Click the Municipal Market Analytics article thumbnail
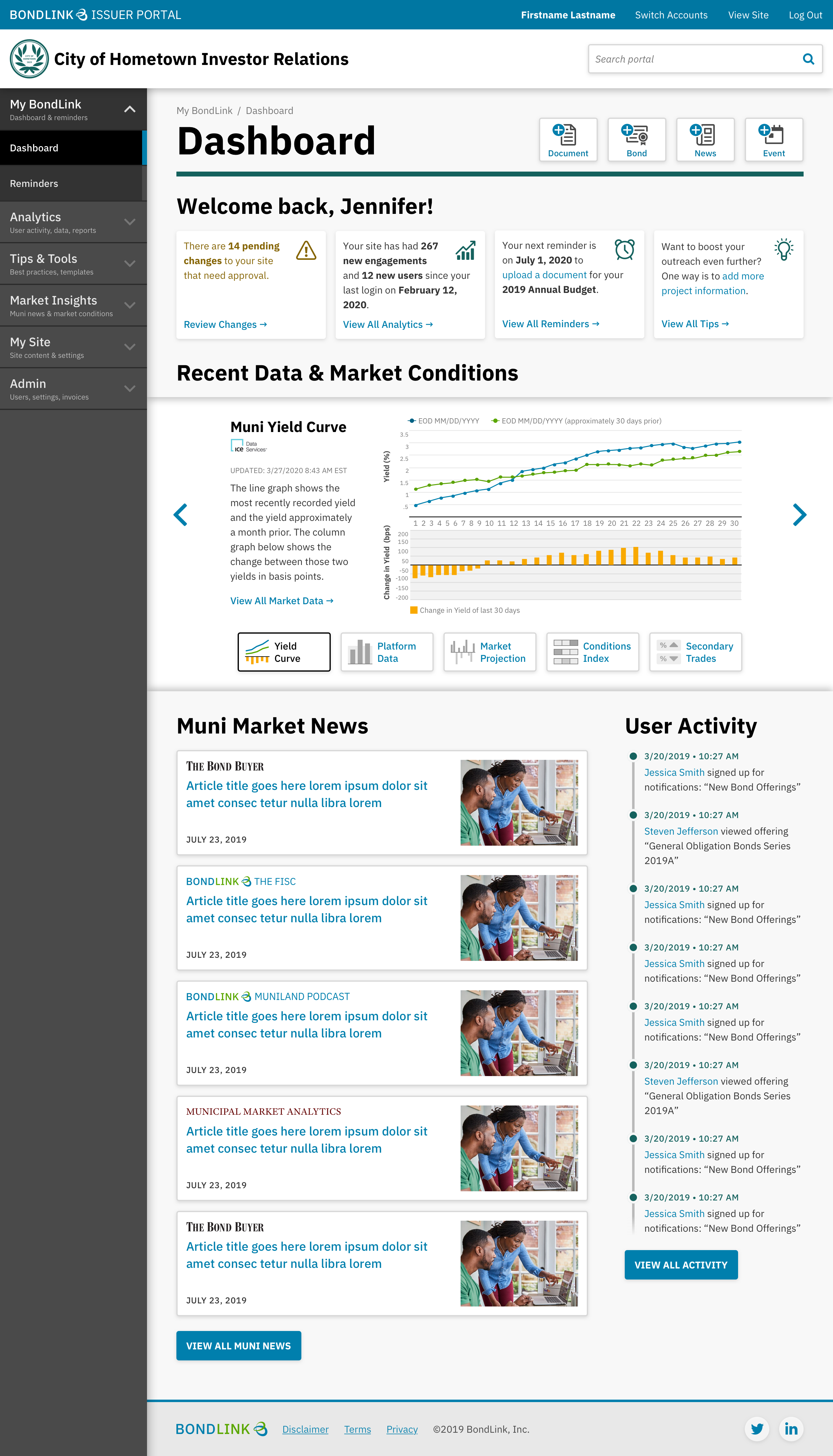The width and height of the screenshot is (833, 1456). (x=519, y=1148)
